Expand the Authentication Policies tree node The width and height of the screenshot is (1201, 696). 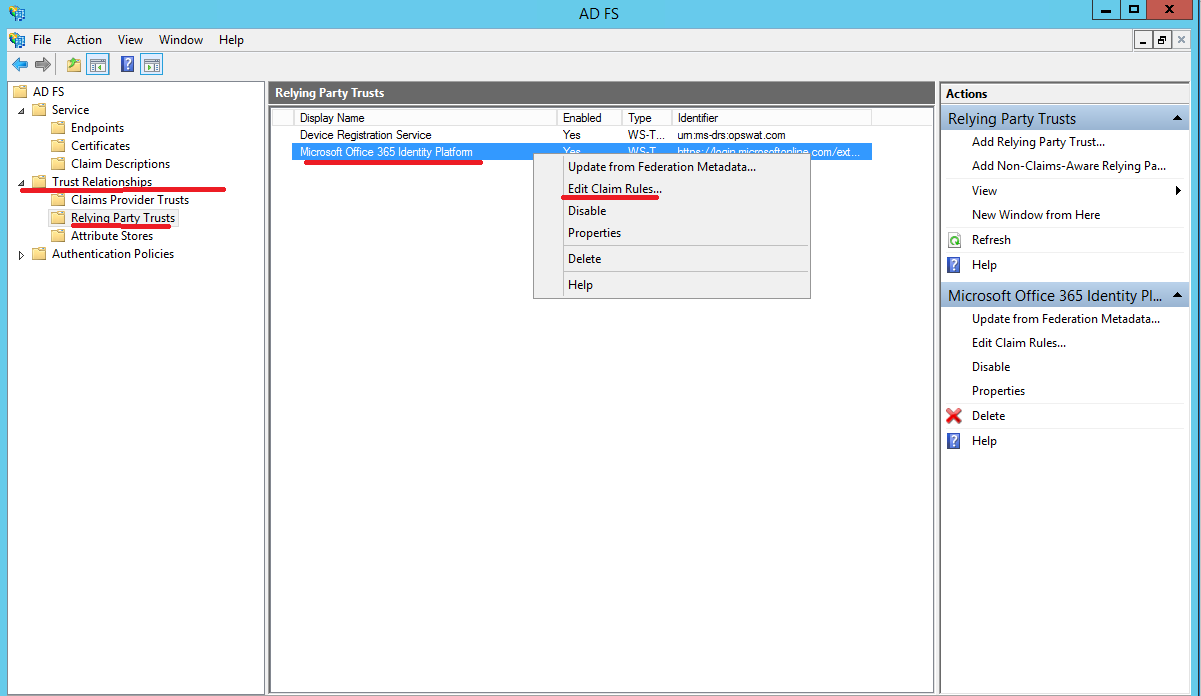pos(22,255)
